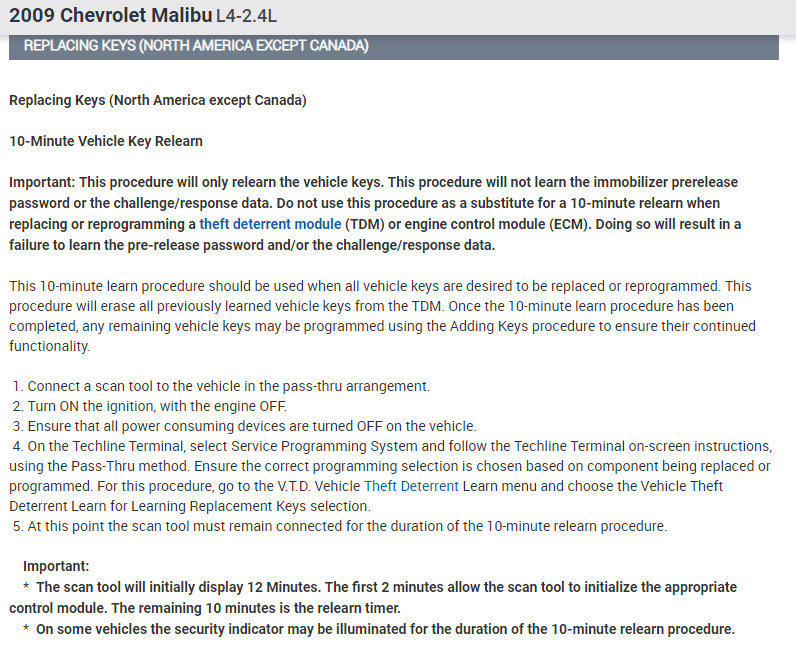The height and width of the screenshot is (645, 796).
Task: Click the lower standalone "Important:" label
Action: 56,566
